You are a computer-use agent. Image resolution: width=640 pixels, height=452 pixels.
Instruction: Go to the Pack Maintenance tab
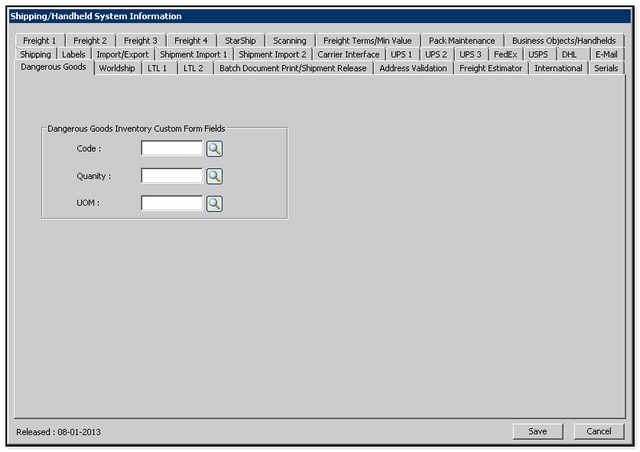[x=461, y=41]
